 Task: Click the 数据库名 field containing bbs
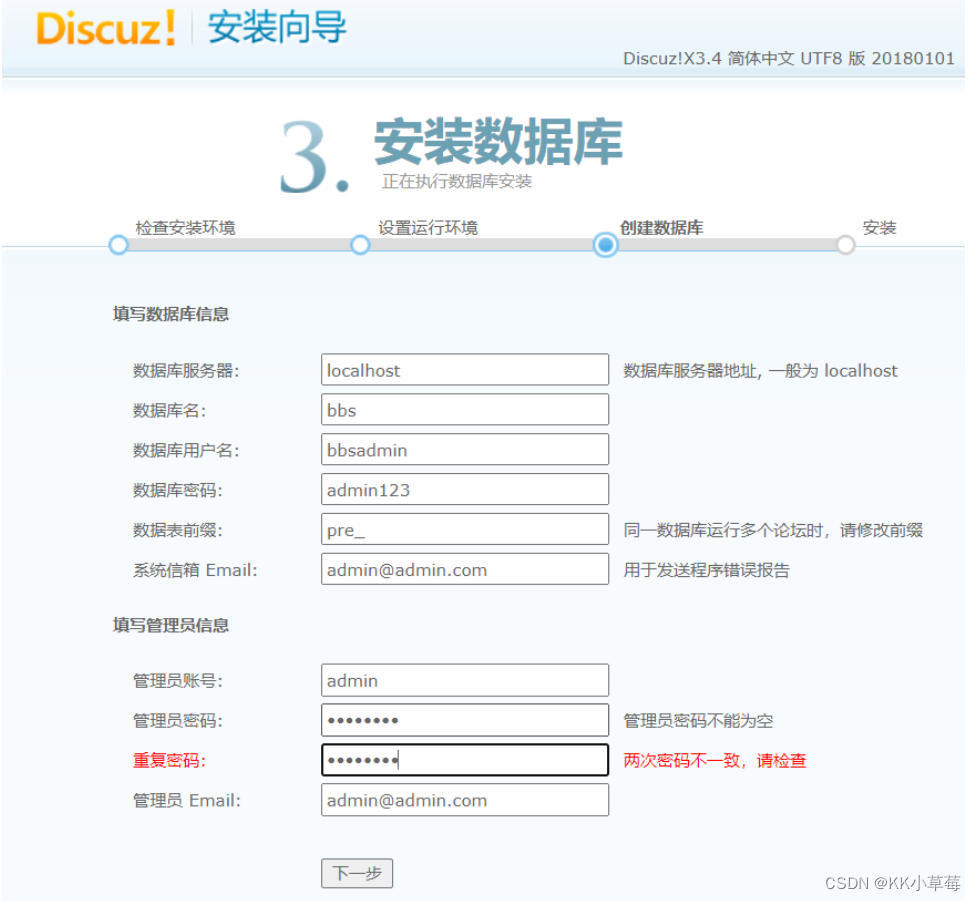click(x=465, y=410)
